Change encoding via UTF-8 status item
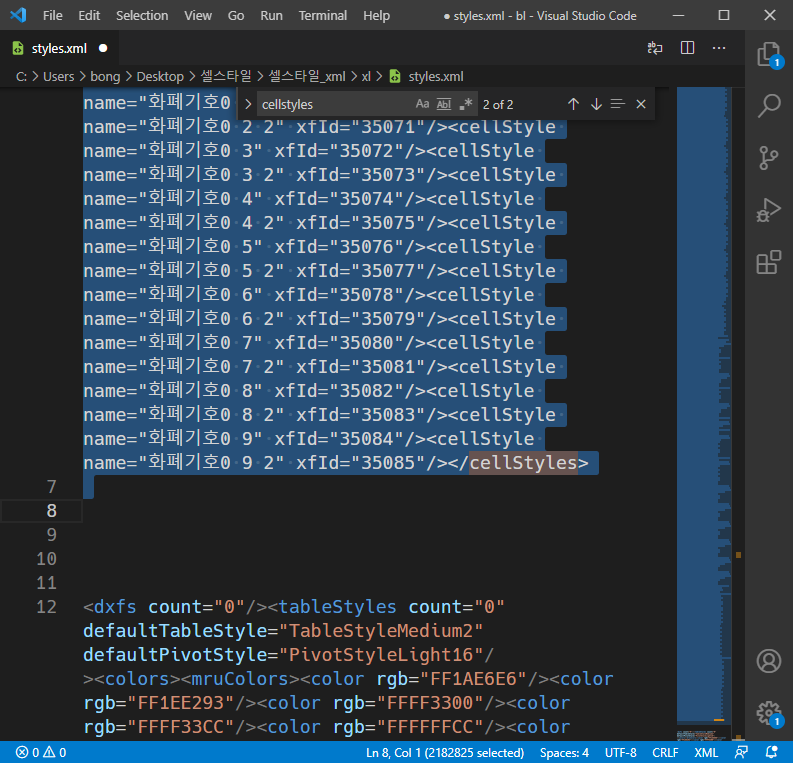 pos(621,752)
